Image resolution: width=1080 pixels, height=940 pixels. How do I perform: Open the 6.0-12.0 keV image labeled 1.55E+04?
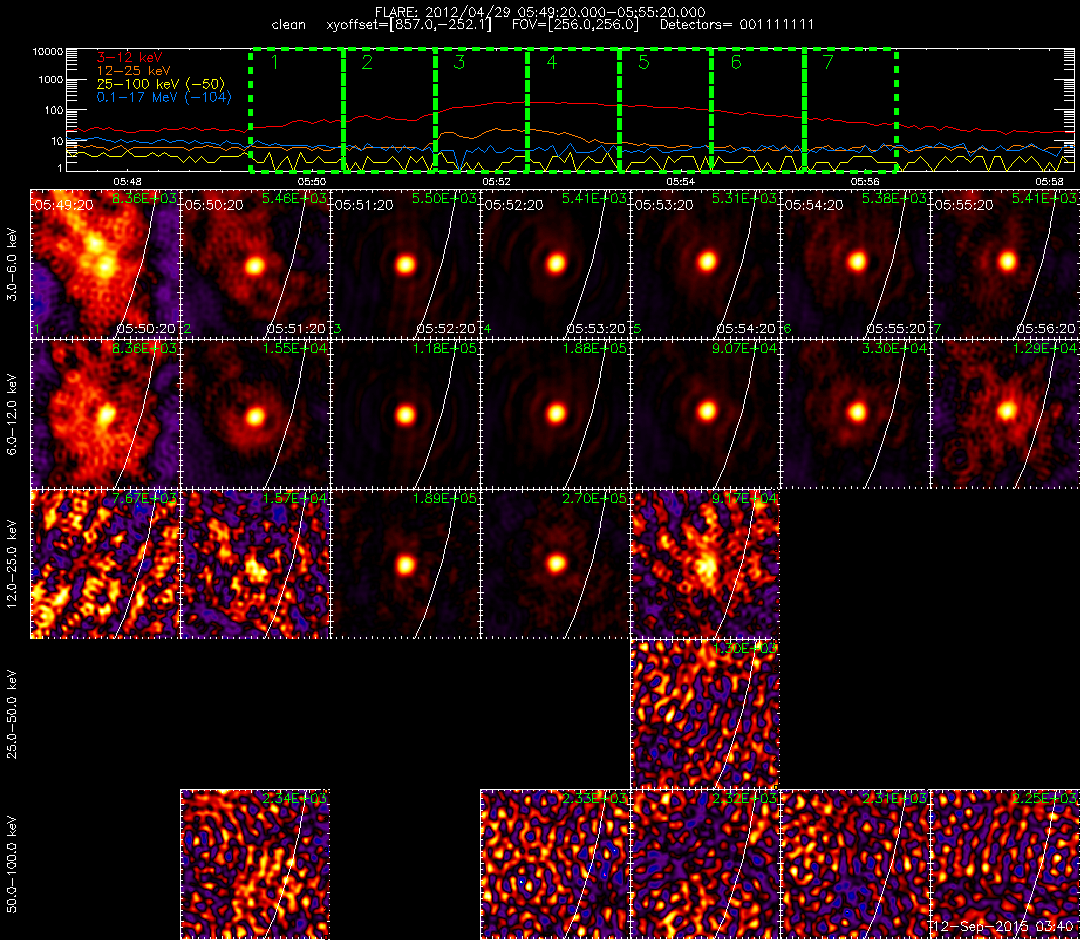[x=255, y=415]
